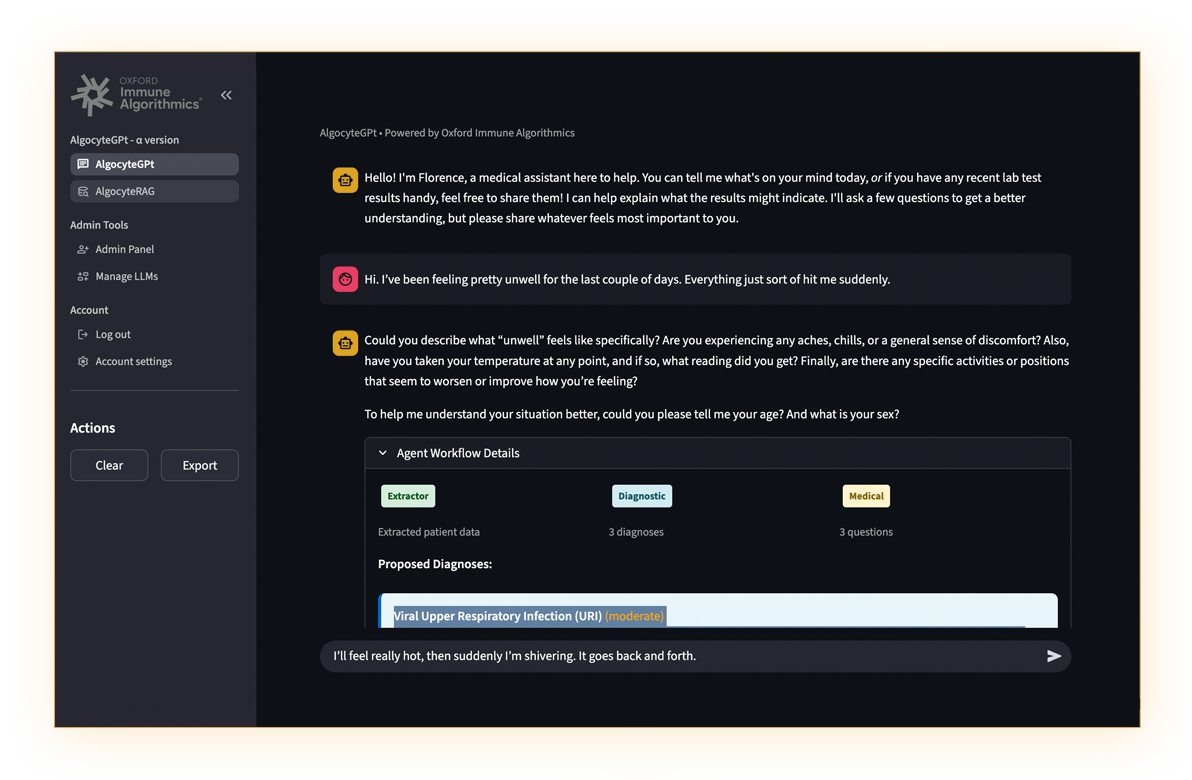The image size is (1192, 780).
Task: Click the AlgocyteGPt chat icon in sidebar
Action: click(83, 164)
